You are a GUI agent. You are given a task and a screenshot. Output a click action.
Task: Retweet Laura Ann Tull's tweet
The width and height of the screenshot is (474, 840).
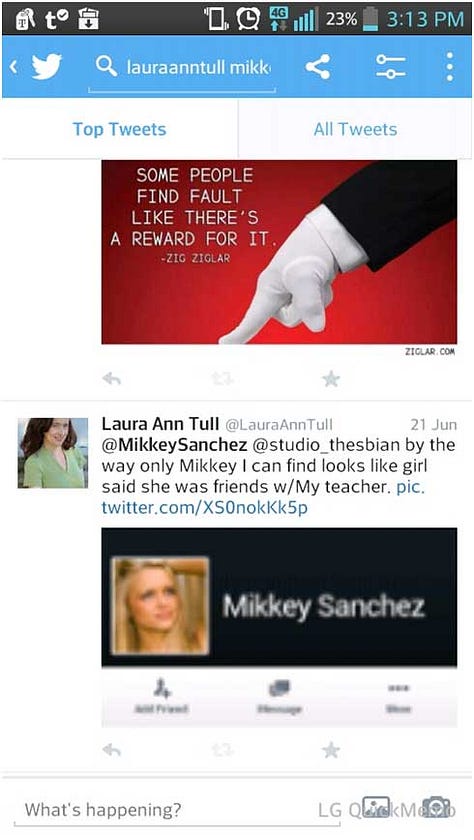223,750
